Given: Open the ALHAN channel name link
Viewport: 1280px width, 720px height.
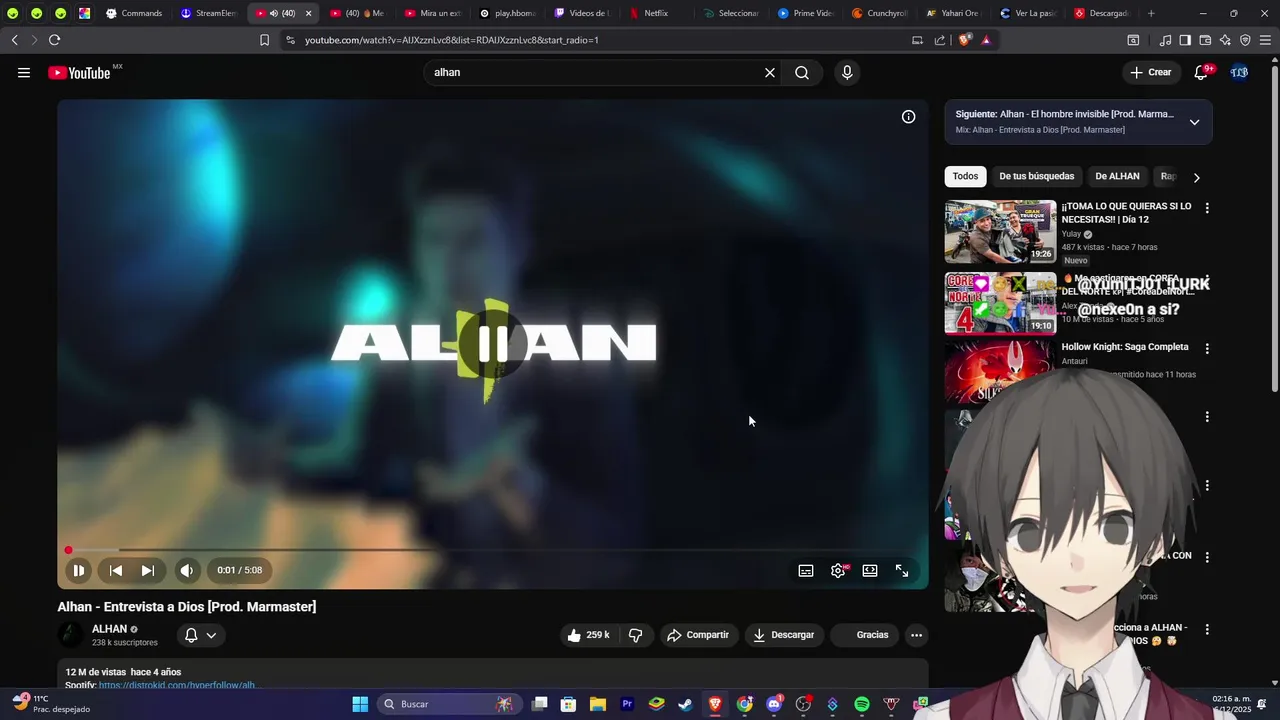Looking at the screenshot, I should 109,629.
